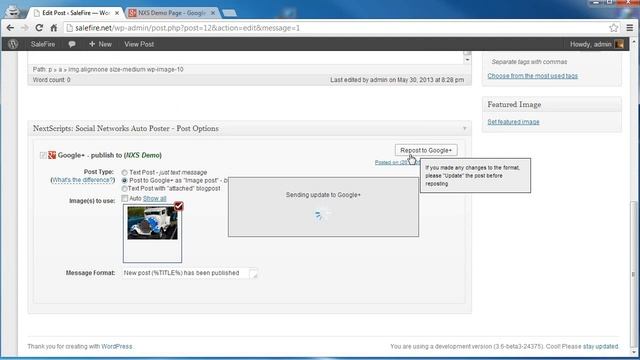The width and height of the screenshot is (640, 360).
Task: Select Post to Google+ as Image post
Action: pyautogui.click(x=124, y=180)
